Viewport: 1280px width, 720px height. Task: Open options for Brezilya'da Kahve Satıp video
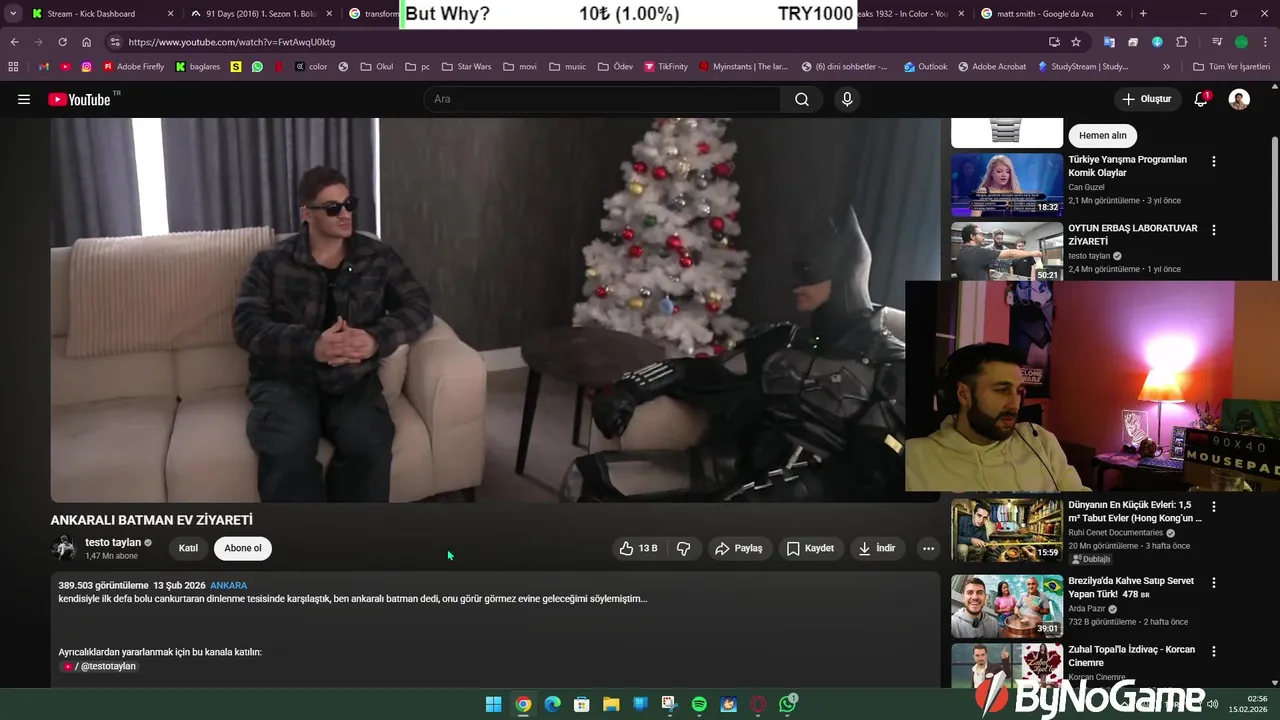pos(1214,582)
